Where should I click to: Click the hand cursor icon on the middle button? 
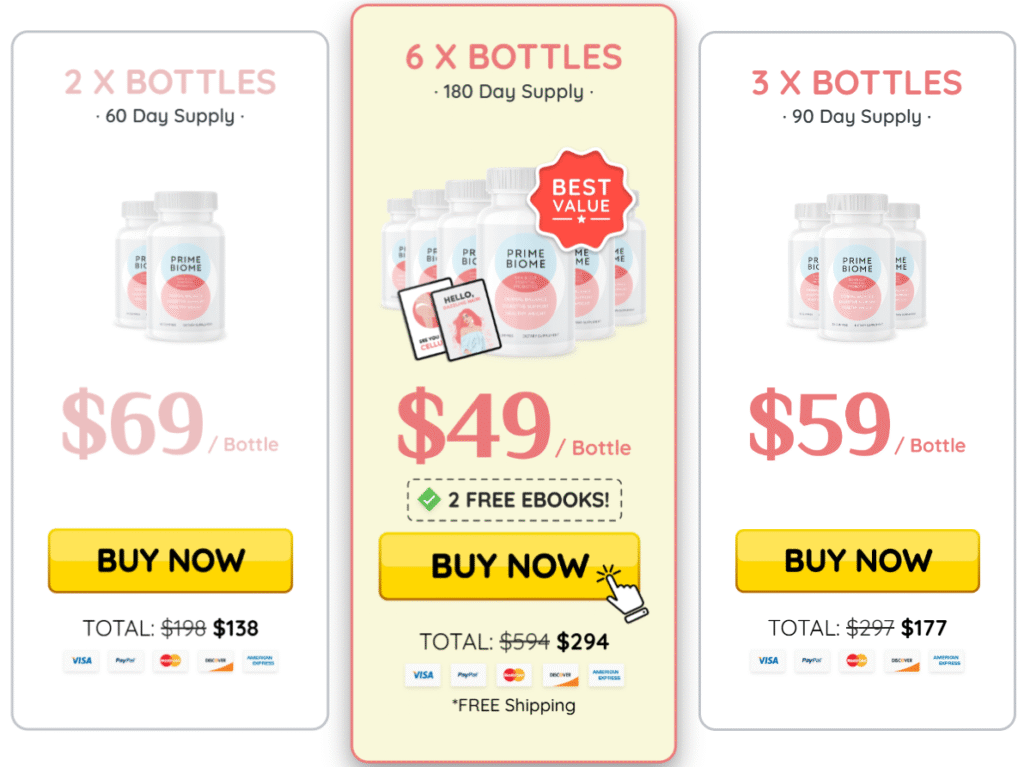(623, 593)
